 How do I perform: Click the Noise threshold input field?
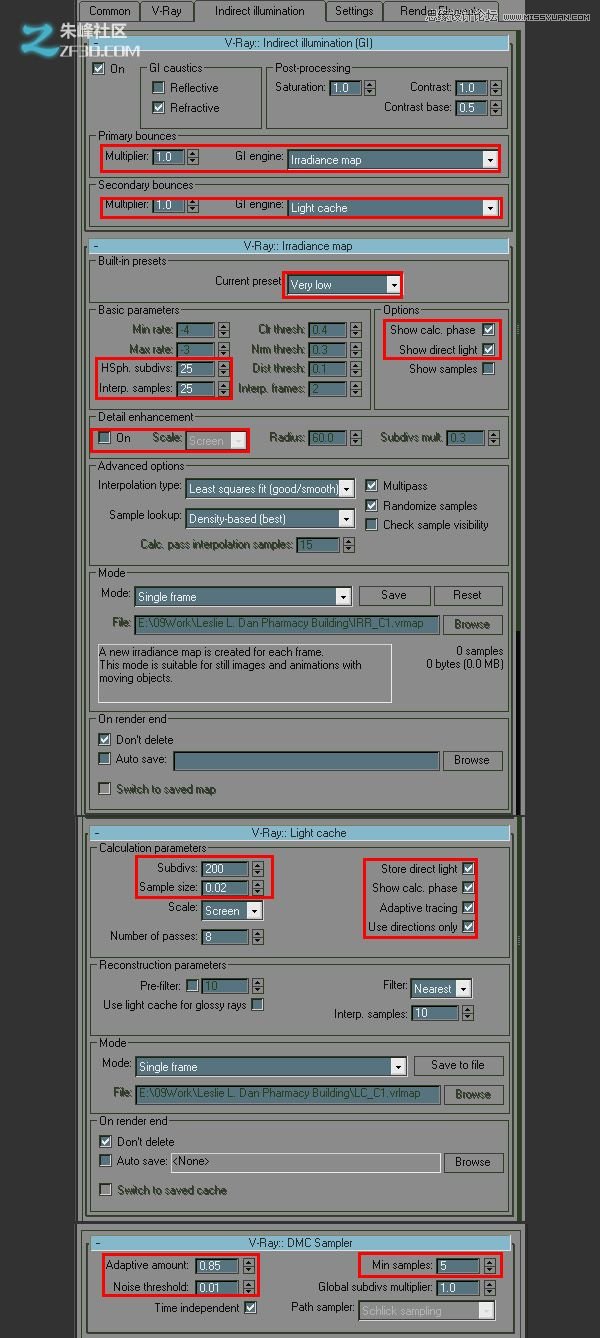tap(217, 1288)
